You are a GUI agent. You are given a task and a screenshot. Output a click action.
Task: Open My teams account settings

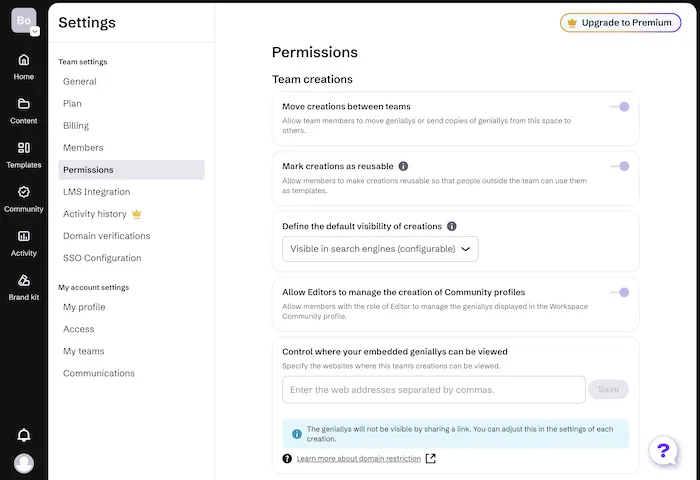click(83, 351)
